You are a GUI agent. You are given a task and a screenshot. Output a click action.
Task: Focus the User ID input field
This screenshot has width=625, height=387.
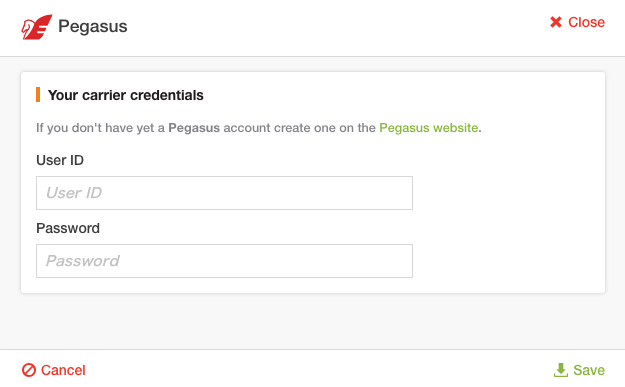coord(224,193)
